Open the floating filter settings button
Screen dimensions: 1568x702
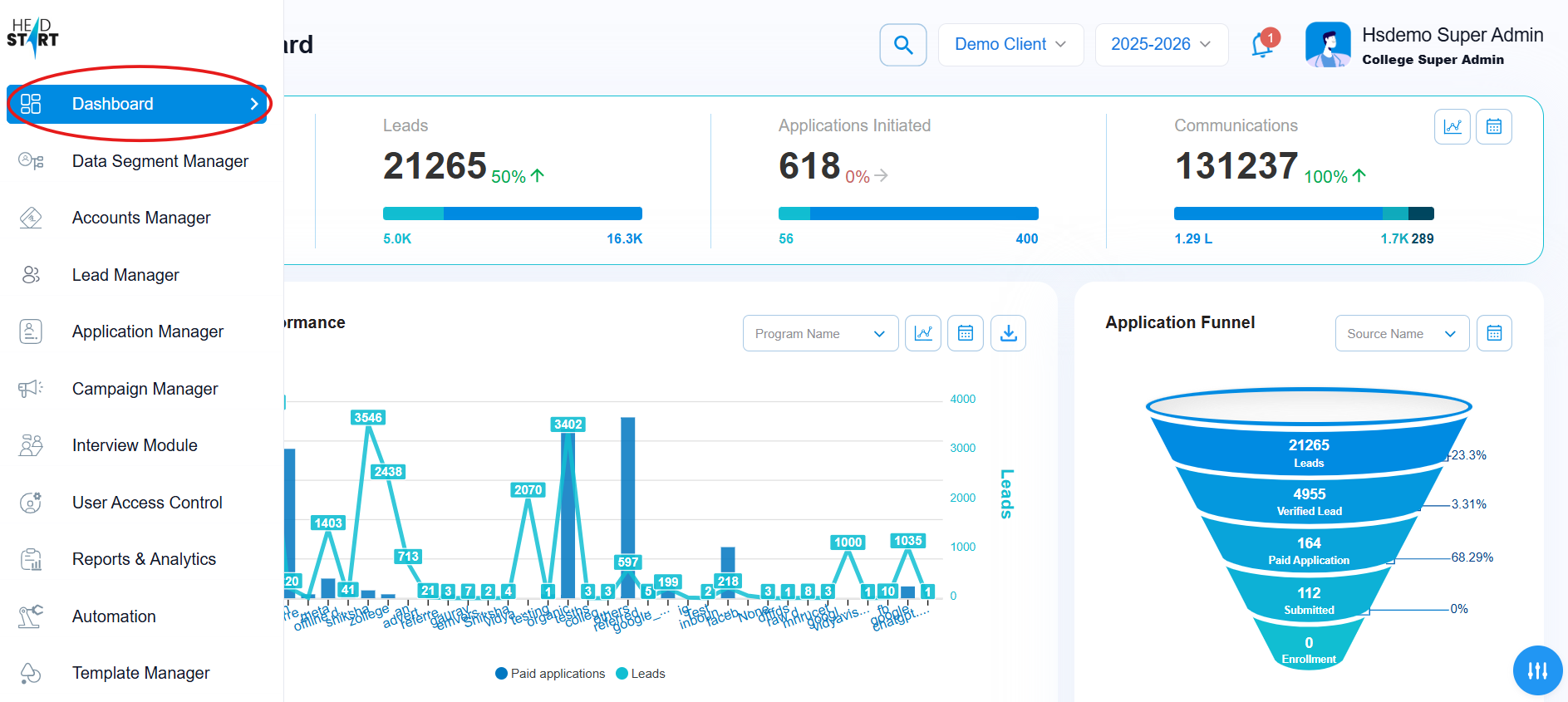point(1537,670)
